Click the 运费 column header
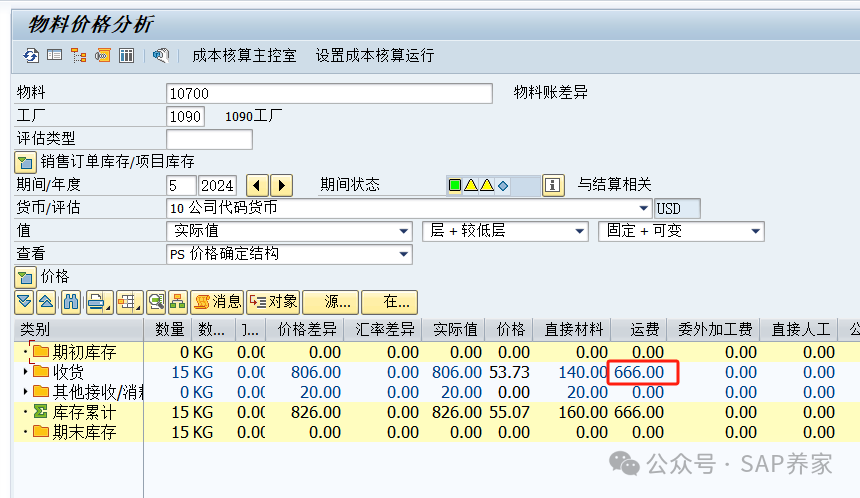Screen dimensions: 860x498 (x=639, y=330)
